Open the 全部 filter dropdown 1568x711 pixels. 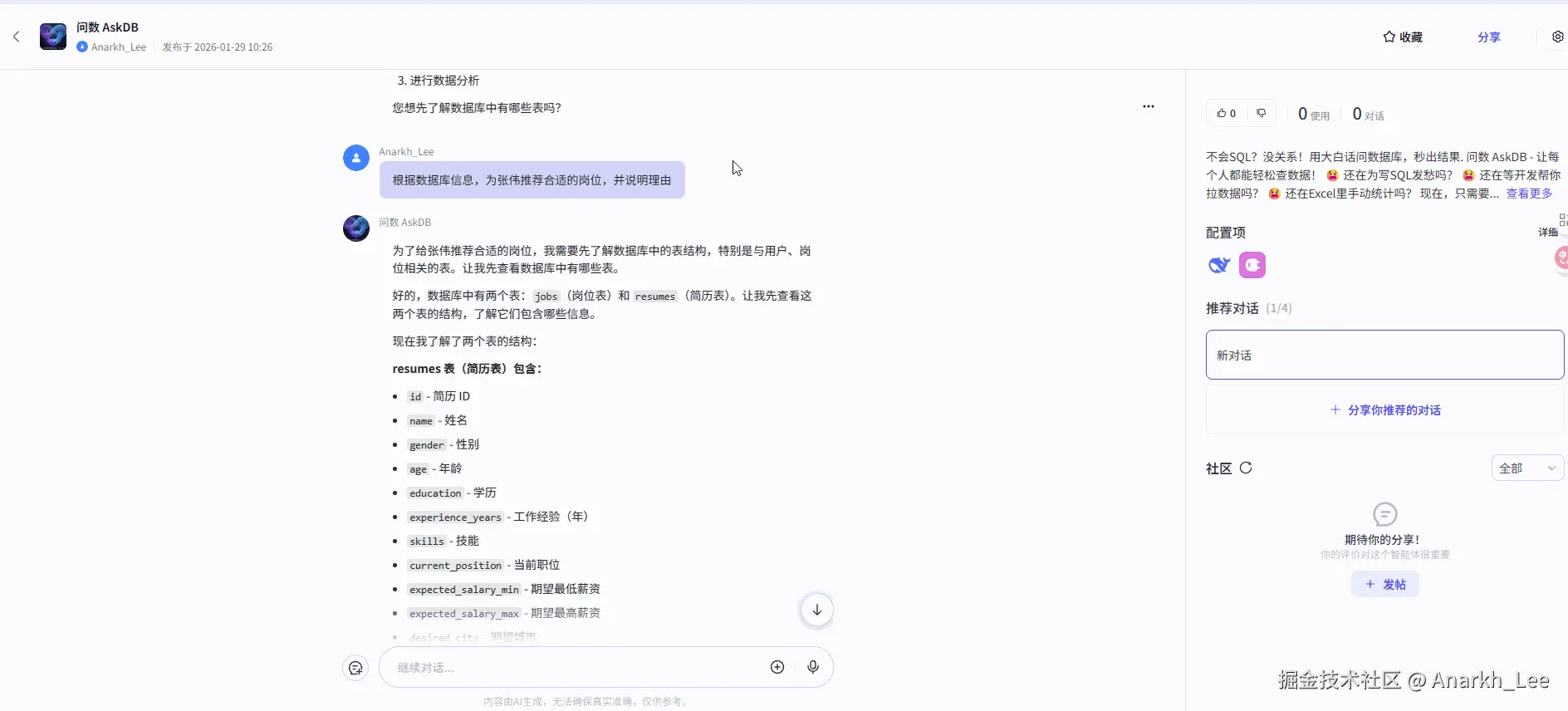[1527, 468]
